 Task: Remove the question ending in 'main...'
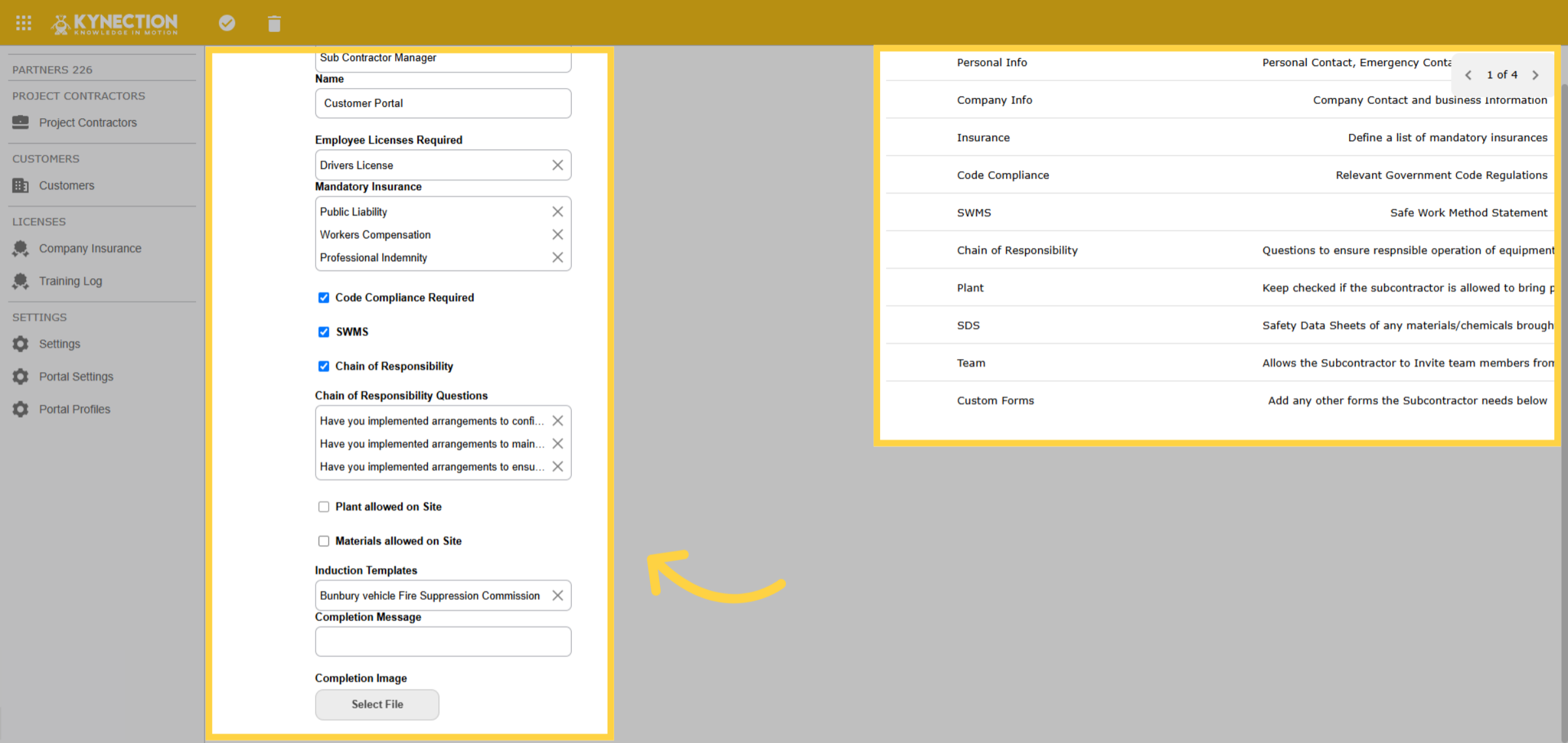click(x=557, y=443)
